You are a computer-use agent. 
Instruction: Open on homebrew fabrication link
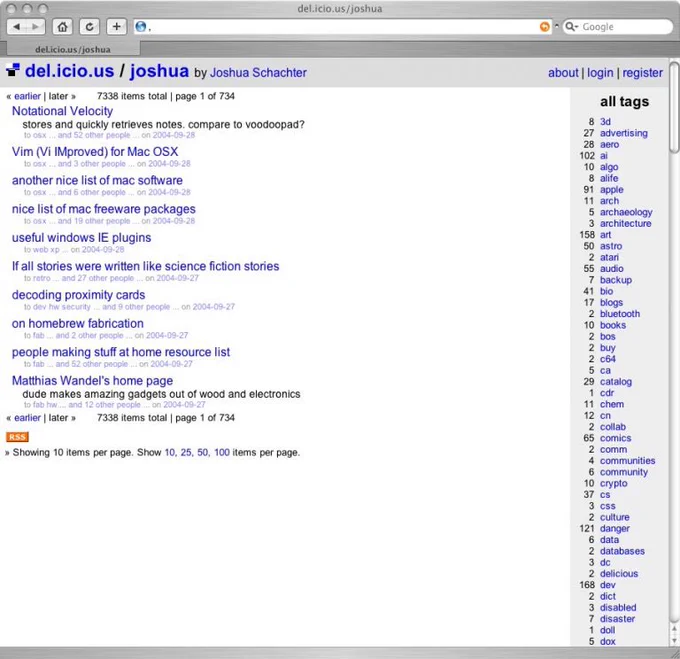[77, 323]
